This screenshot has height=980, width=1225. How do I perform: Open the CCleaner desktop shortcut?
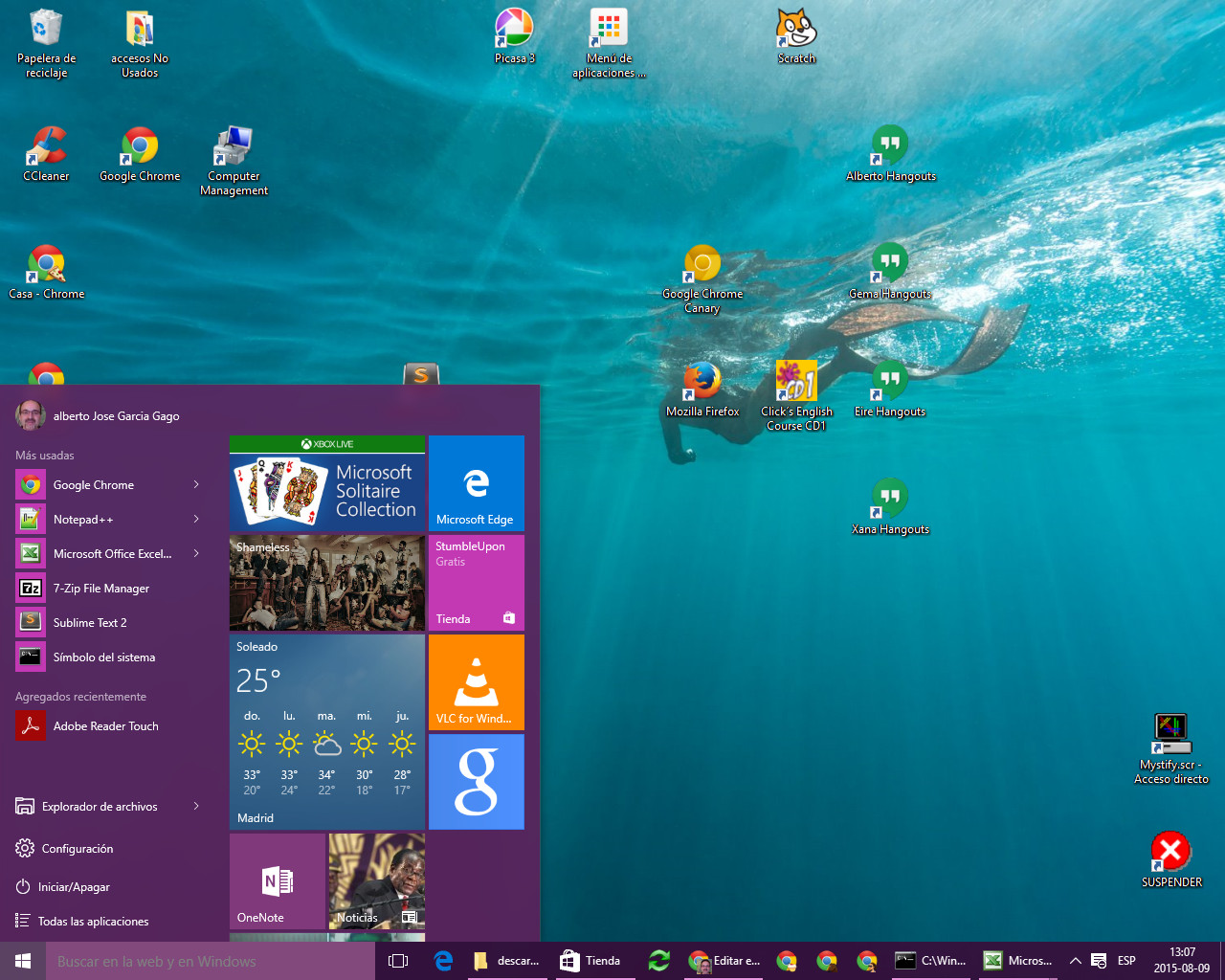click(x=46, y=148)
